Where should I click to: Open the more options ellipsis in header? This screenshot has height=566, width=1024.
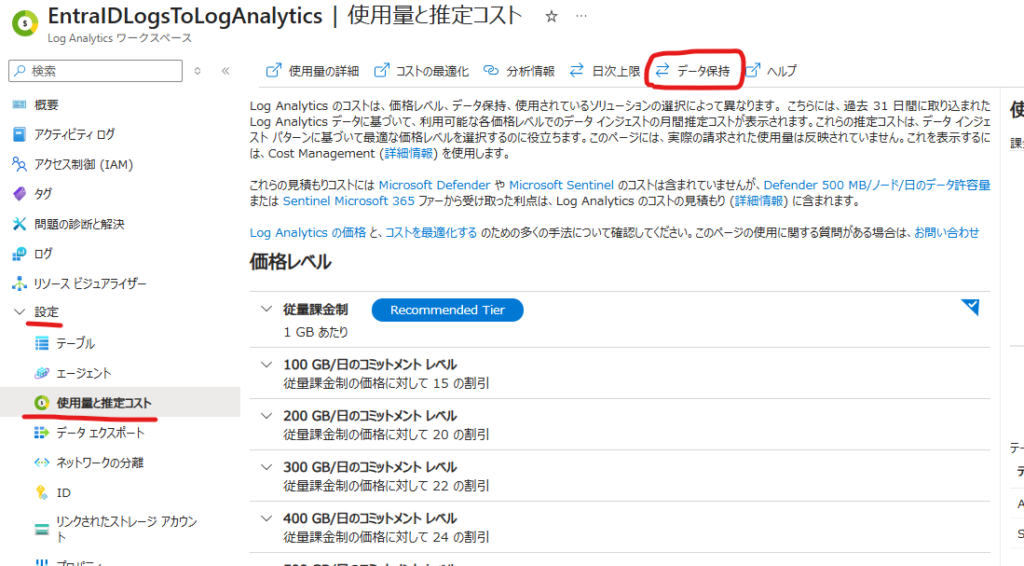581,16
